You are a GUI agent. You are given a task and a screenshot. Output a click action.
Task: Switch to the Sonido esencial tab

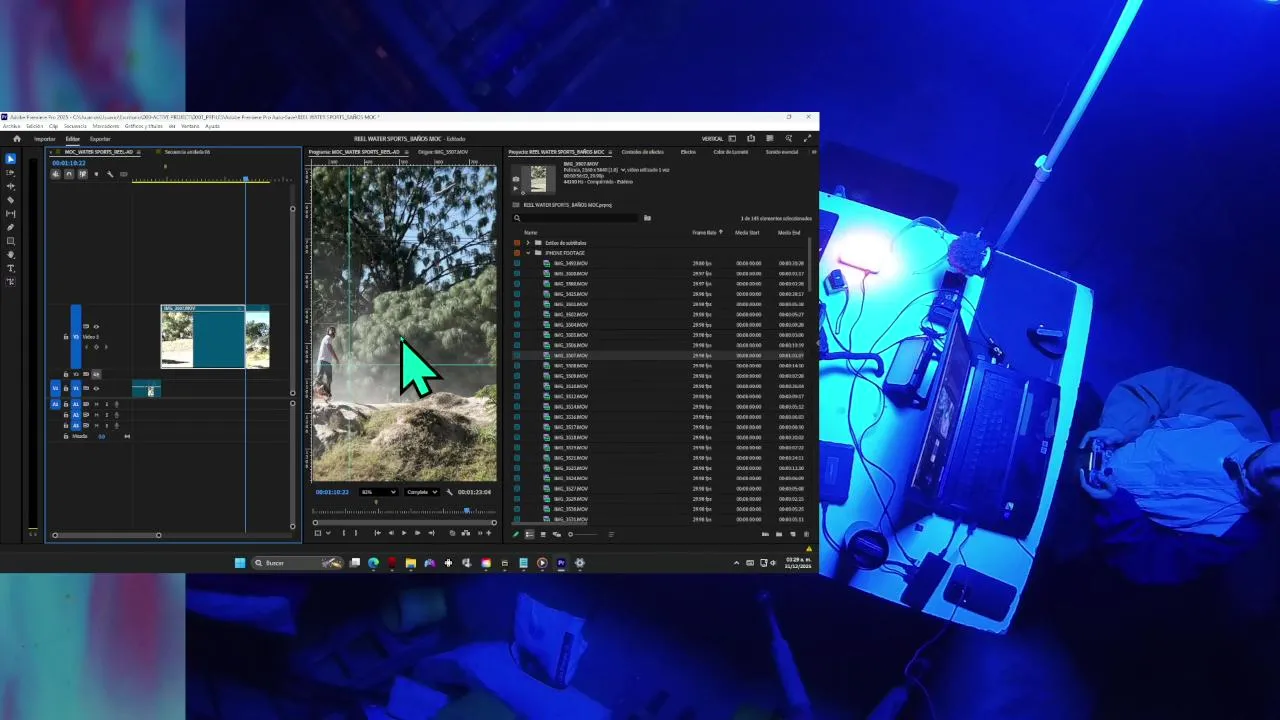point(782,152)
